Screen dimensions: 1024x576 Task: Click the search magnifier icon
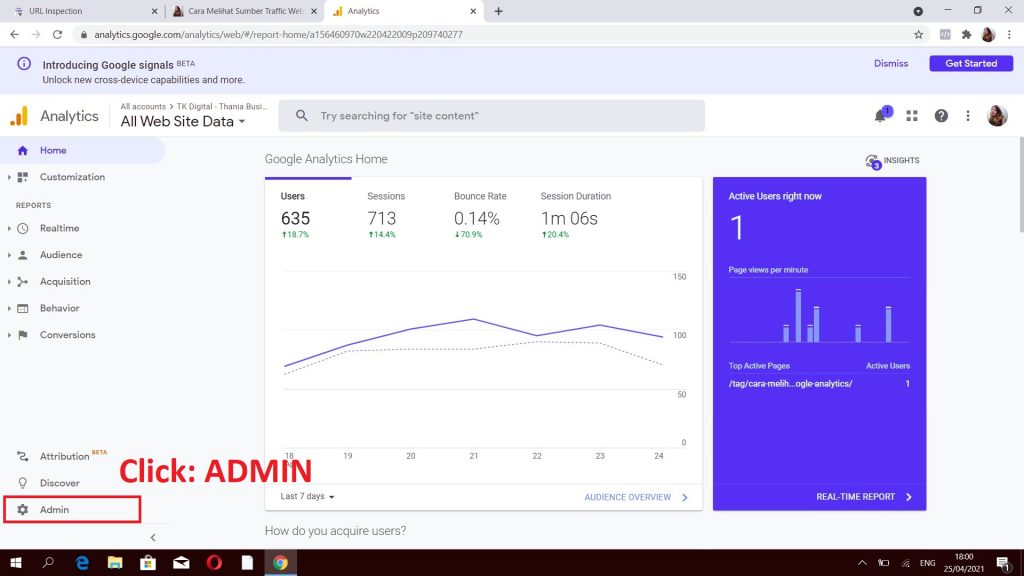click(x=301, y=116)
